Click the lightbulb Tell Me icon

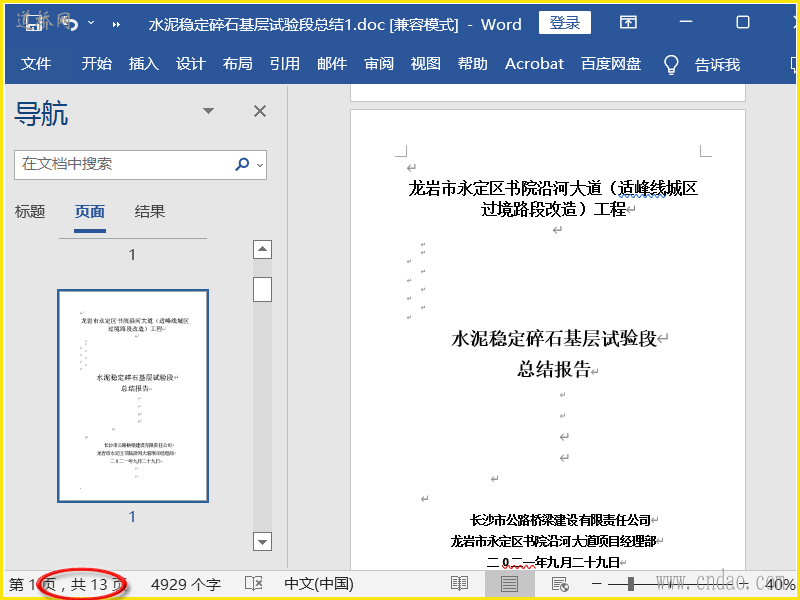671,65
